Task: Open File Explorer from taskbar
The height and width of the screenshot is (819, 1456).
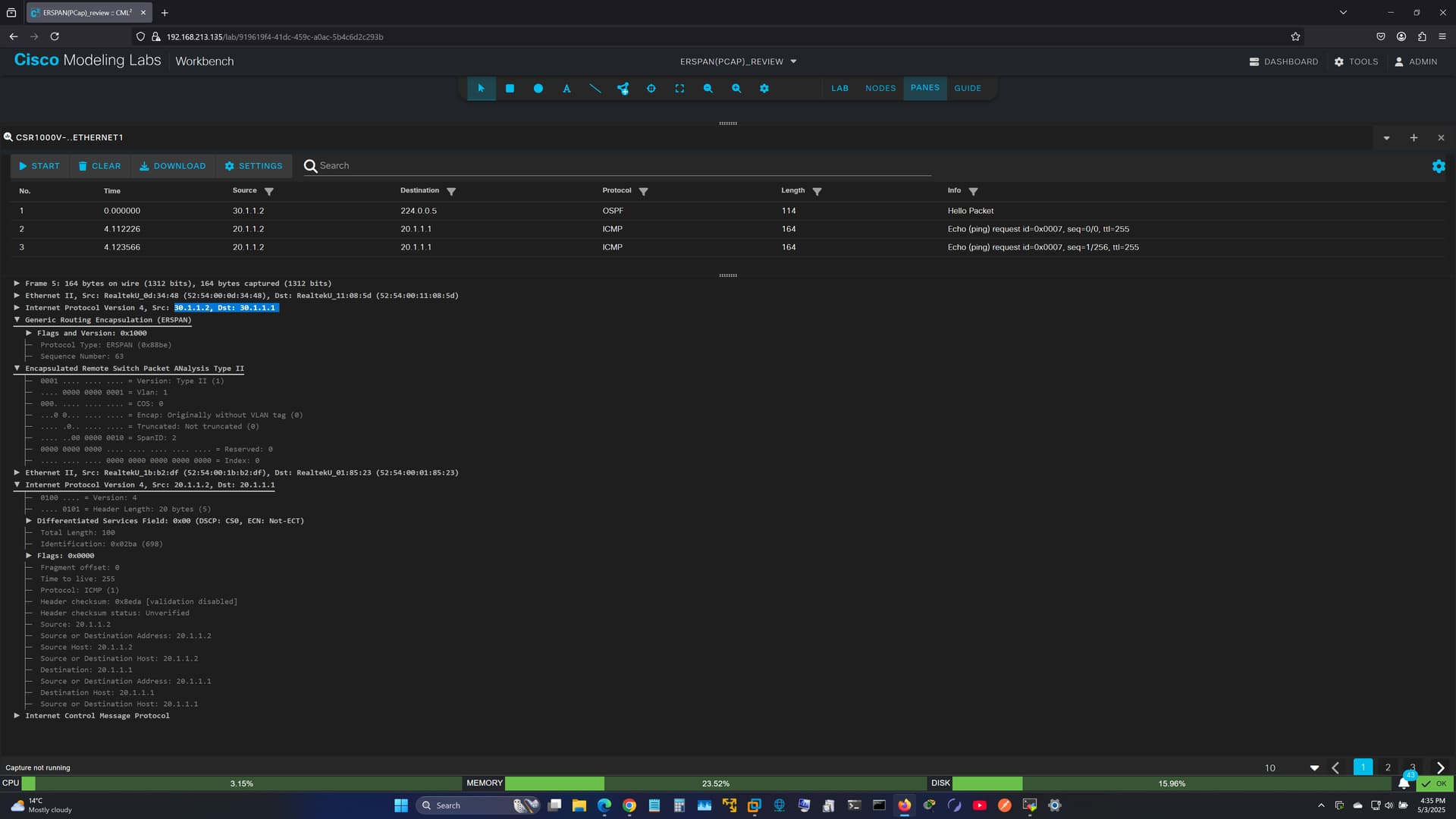Action: [x=579, y=805]
